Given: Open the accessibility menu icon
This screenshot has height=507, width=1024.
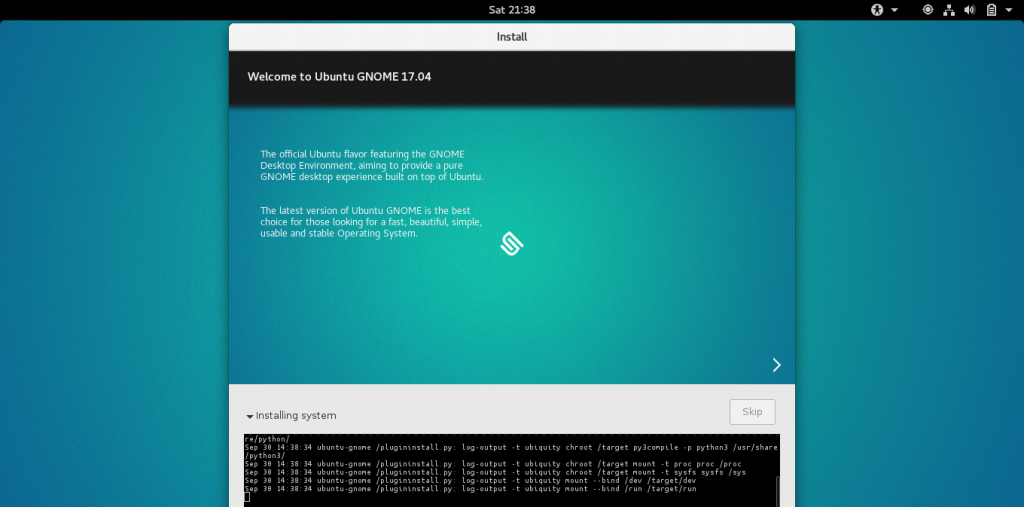Looking at the screenshot, I should tap(877, 10).
